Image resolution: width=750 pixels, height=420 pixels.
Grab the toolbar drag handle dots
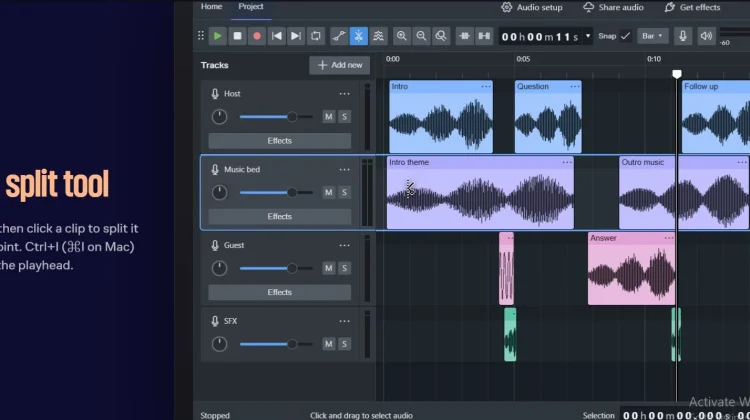click(x=200, y=36)
